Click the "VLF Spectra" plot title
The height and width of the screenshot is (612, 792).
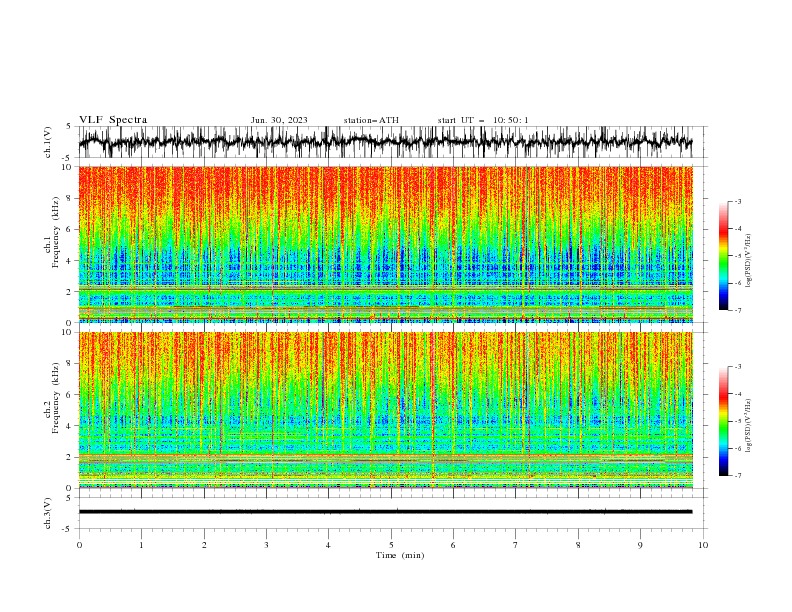(x=113, y=120)
